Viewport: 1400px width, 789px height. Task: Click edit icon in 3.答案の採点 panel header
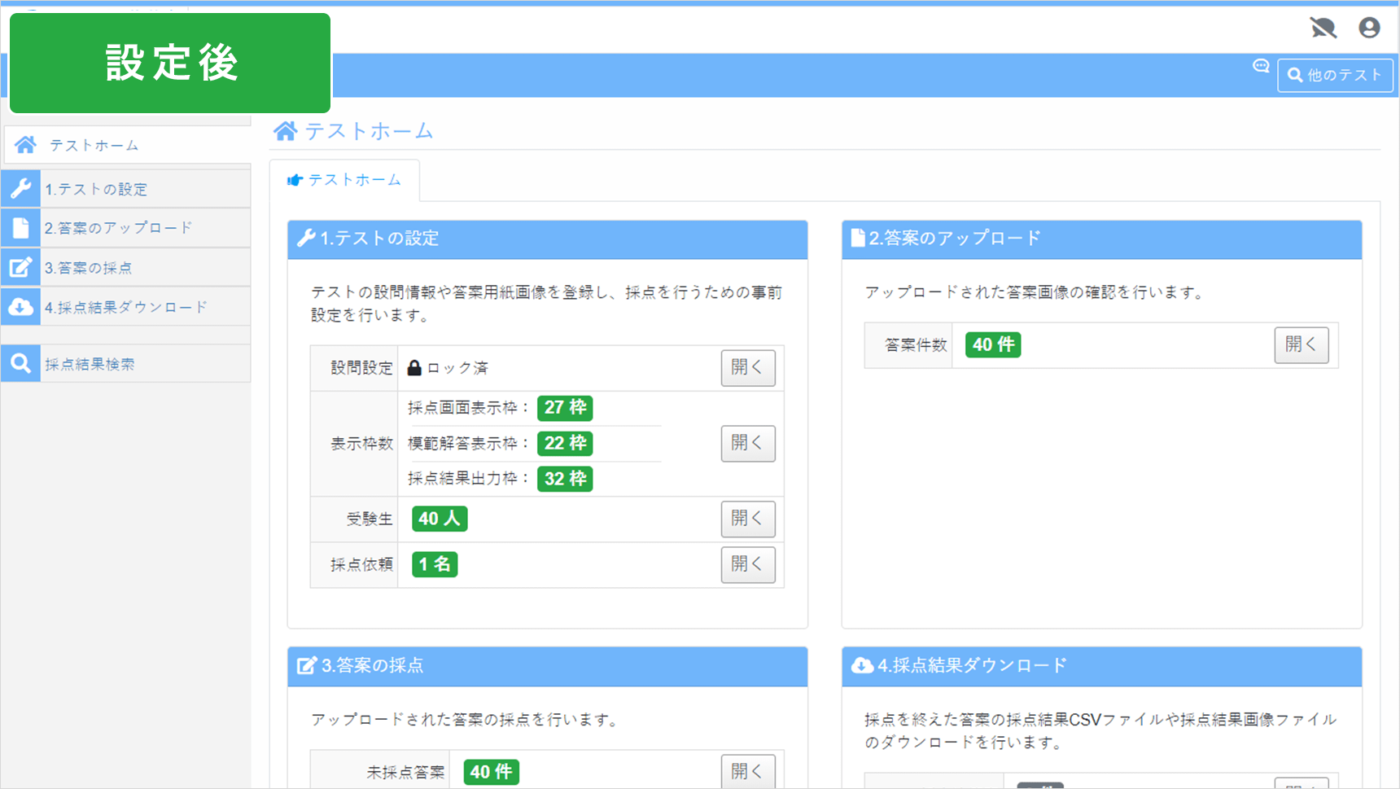tap(307, 665)
